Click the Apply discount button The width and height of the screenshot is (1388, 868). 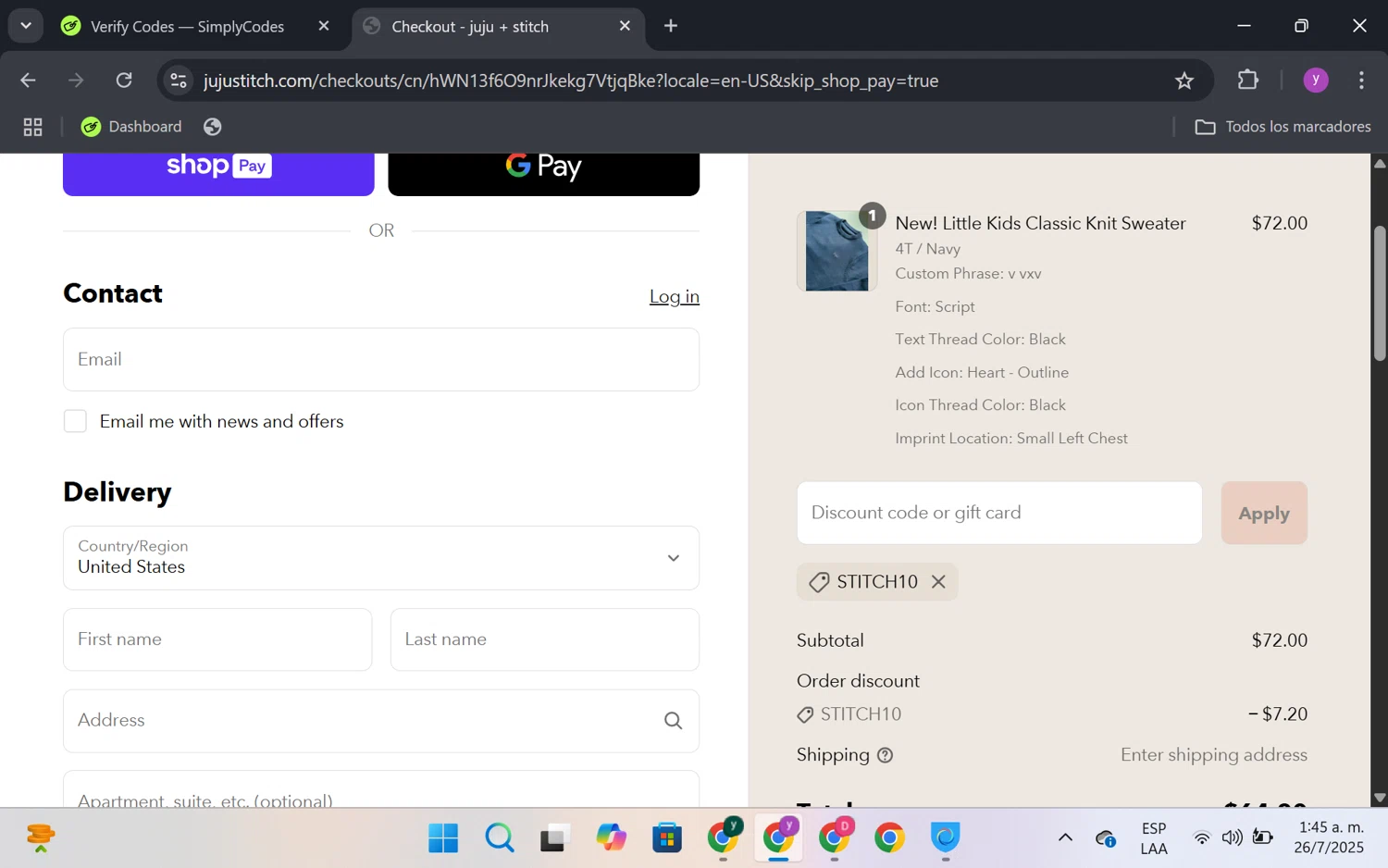tap(1264, 513)
